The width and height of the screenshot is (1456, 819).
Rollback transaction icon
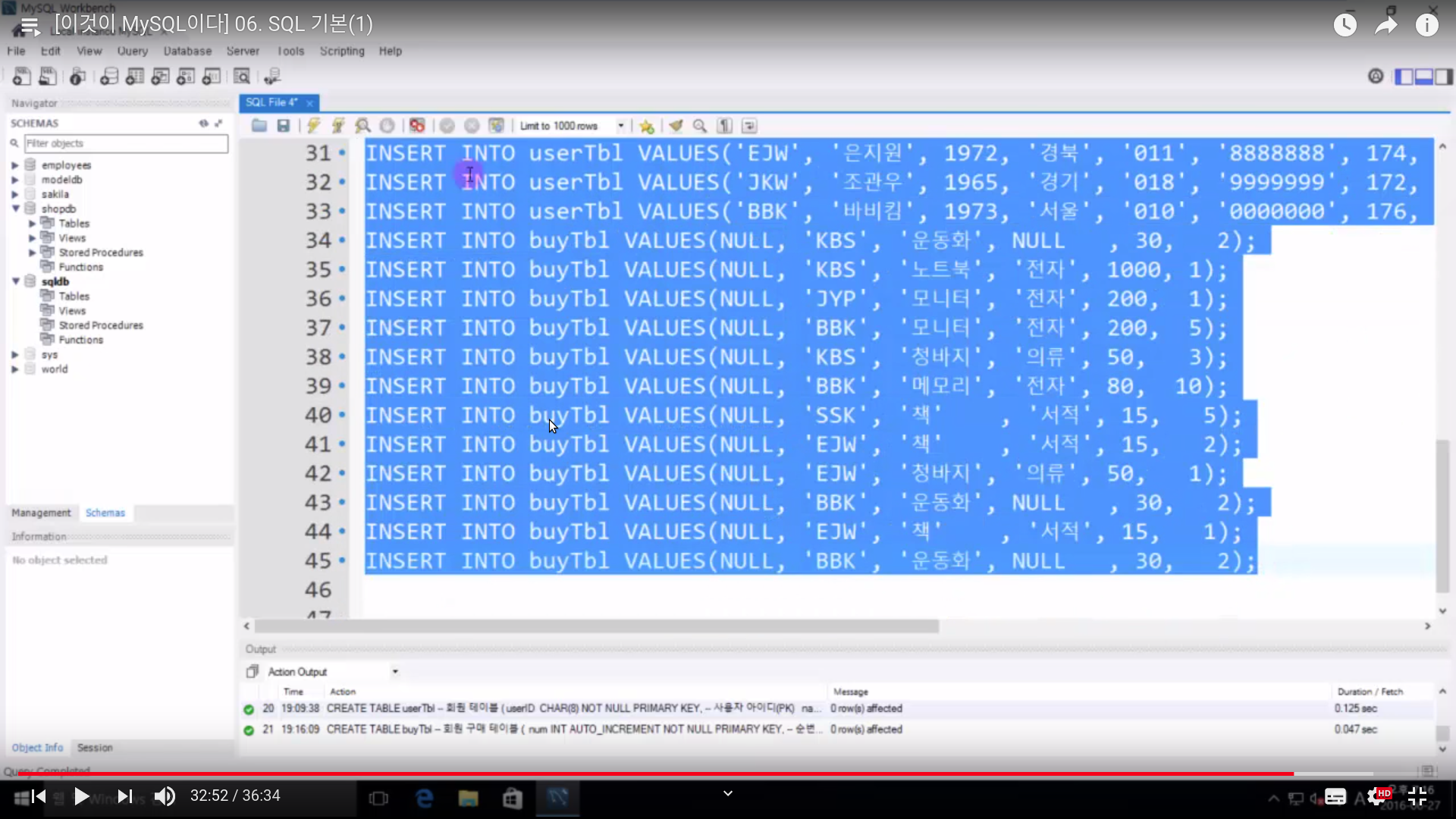(x=472, y=126)
